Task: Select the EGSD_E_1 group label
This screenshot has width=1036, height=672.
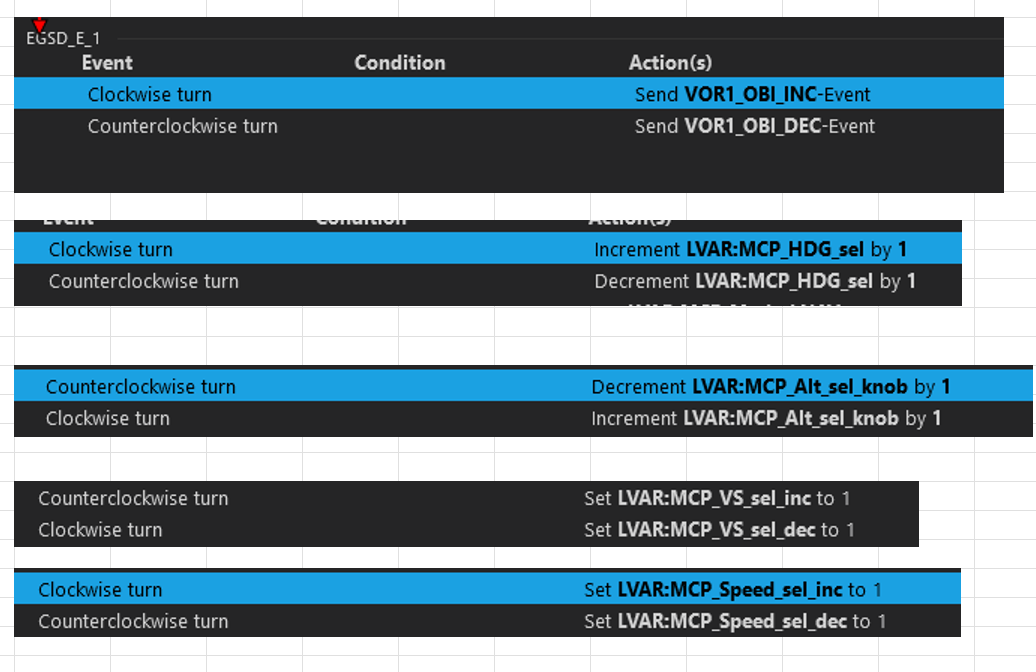Action: tap(63, 39)
